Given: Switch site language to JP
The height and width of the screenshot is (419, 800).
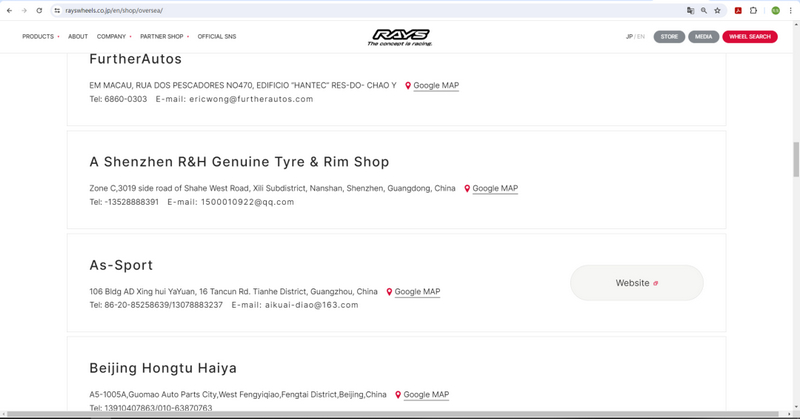Looking at the screenshot, I should point(629,37).
